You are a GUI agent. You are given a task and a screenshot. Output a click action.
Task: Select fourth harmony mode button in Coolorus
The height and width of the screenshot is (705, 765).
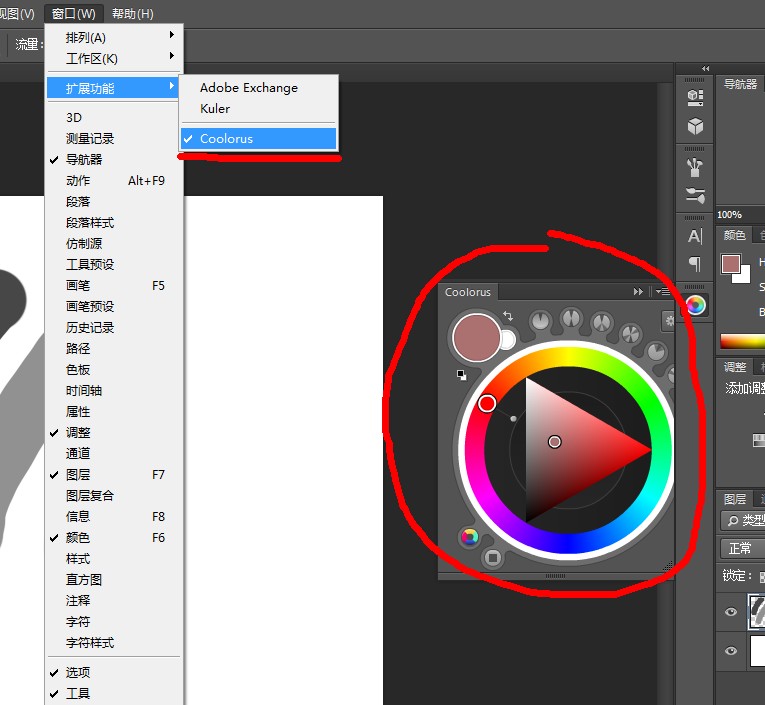[630, 334]
